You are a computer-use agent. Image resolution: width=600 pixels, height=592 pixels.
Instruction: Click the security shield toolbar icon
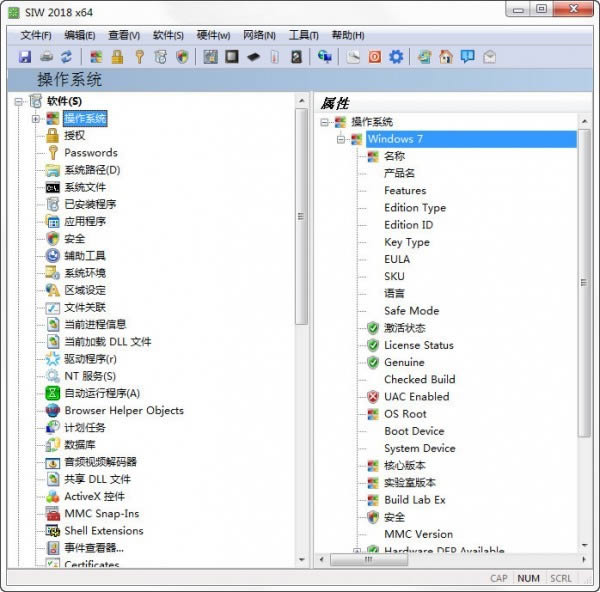pyautogui.click(x=183, y=57)
